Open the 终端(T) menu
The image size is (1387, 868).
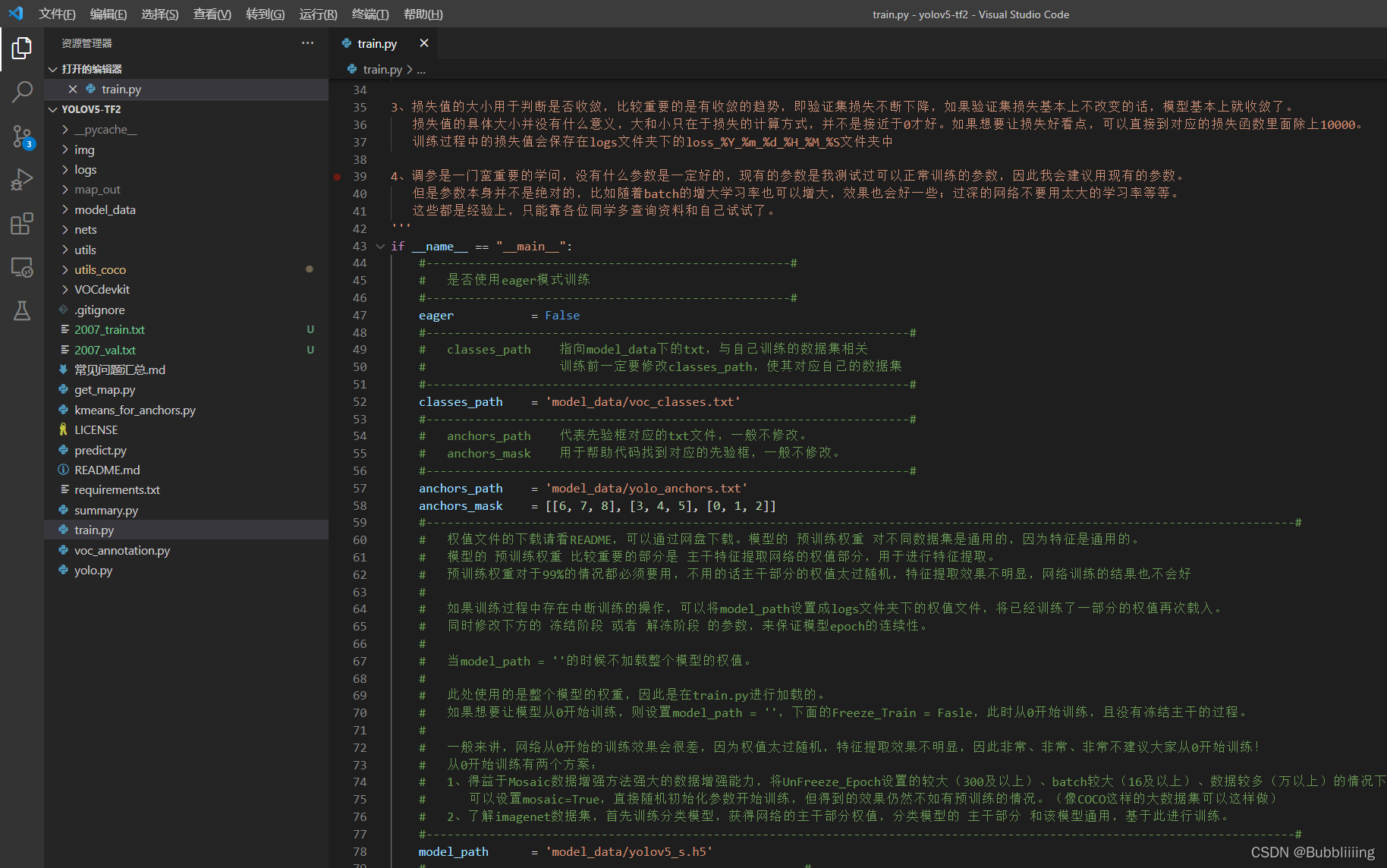click(370, 14)
